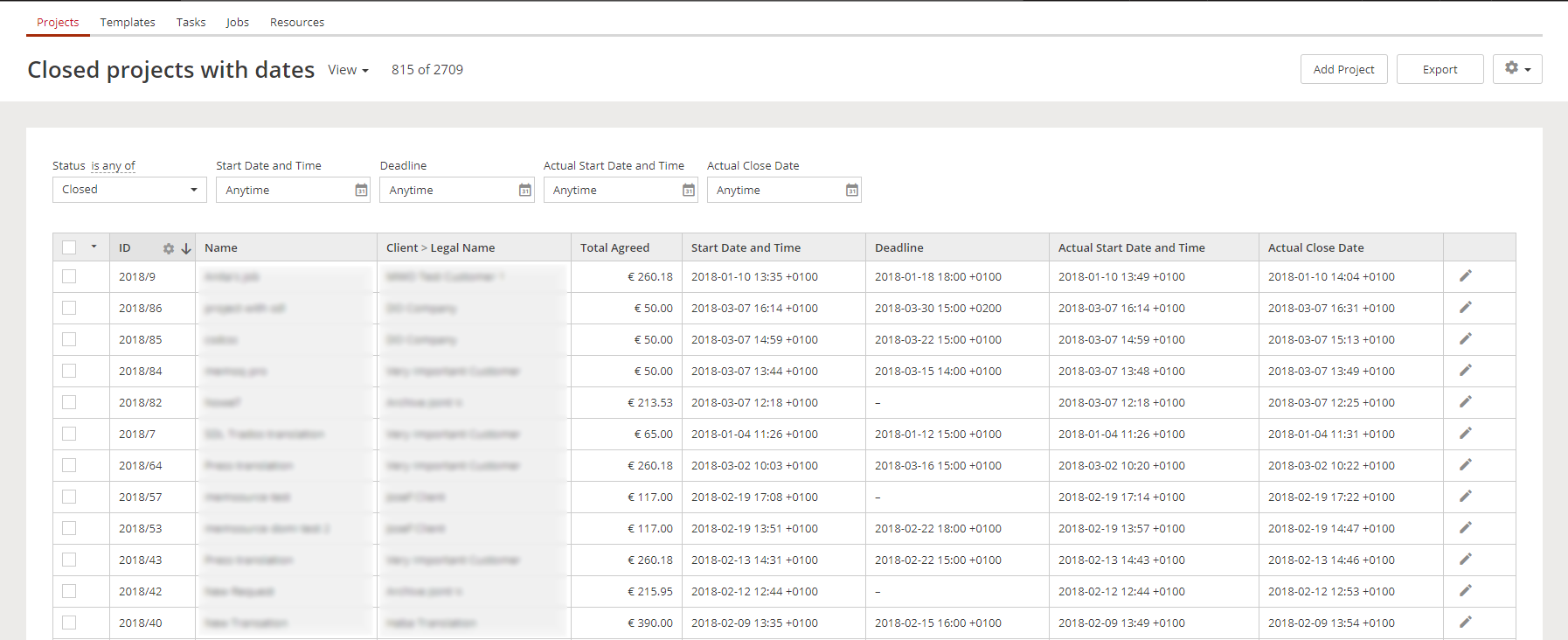Select checkbox for project 2018/82
This screenshot has width=1568, height=640.
tap(69, 402)
